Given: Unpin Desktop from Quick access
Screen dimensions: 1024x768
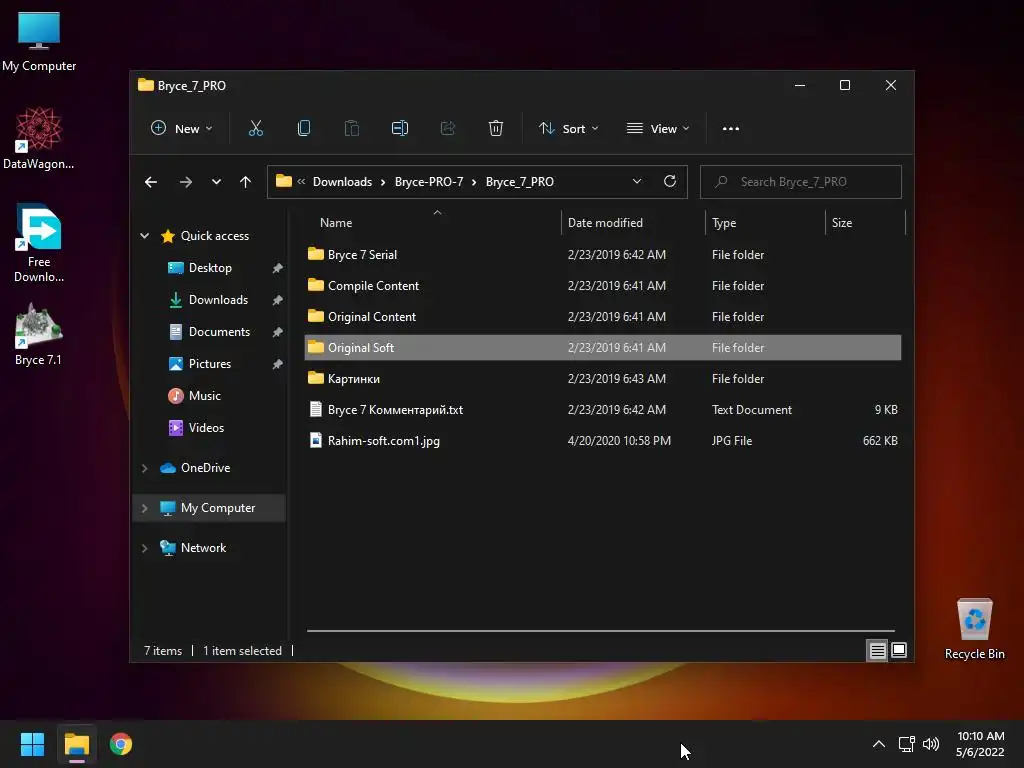Looking at the screenshot, I should pyautogui.click(x=278, y=268).
